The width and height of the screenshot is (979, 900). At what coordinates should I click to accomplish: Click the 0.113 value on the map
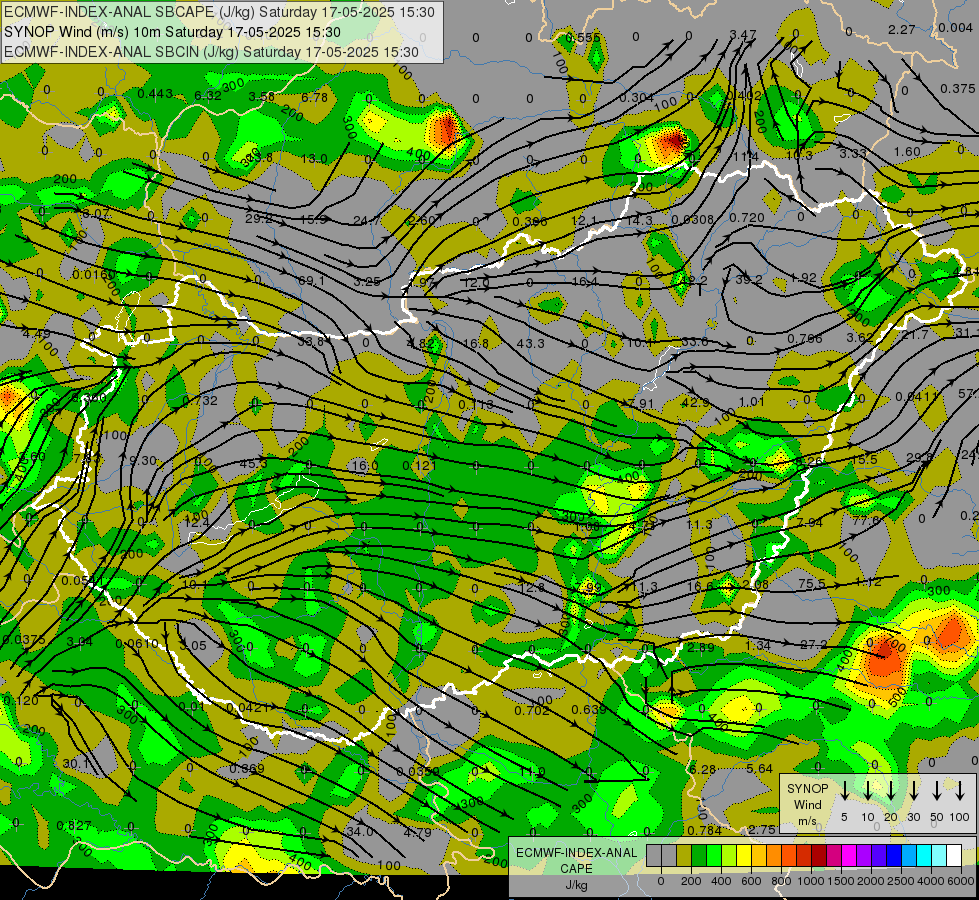476,405
